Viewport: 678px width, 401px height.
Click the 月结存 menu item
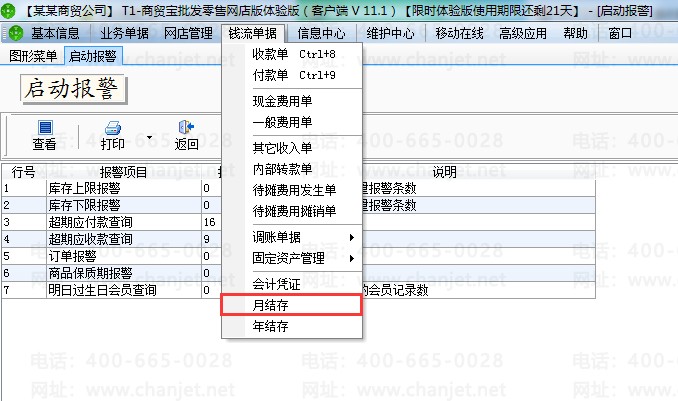click(292, 305)
